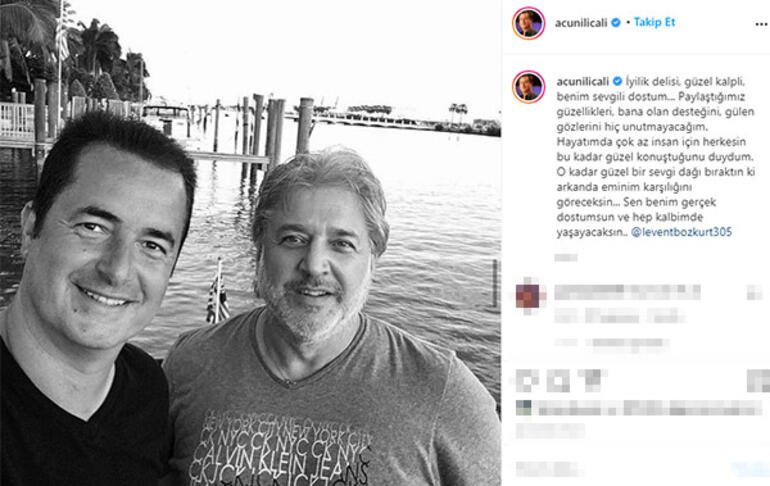Click the blurred commenter's username
Screen dimensions: 770x486
pyautogui.click(x=589, y=292)
